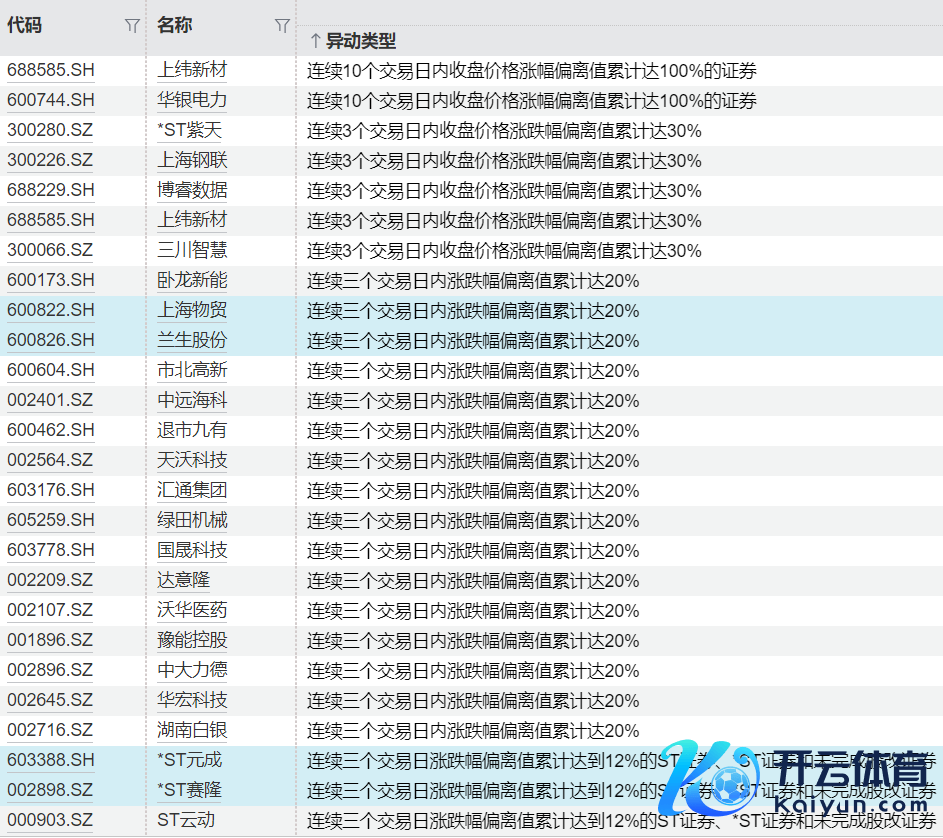Viewport: 943px width, 838px height.
Task: Select stock code 300280.SZ
Action: (50, 131)
